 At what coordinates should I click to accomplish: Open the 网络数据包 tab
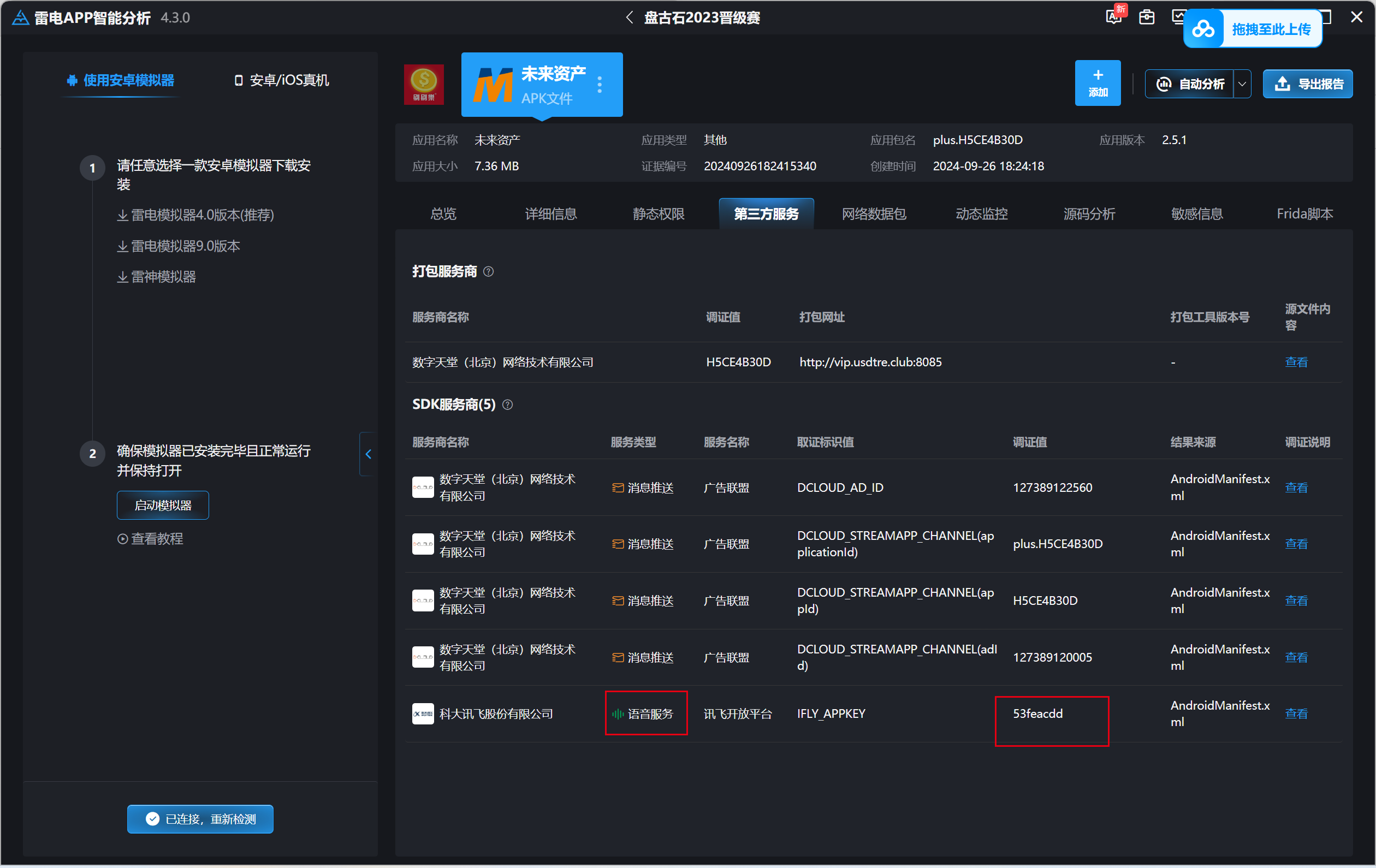point(874,213)
